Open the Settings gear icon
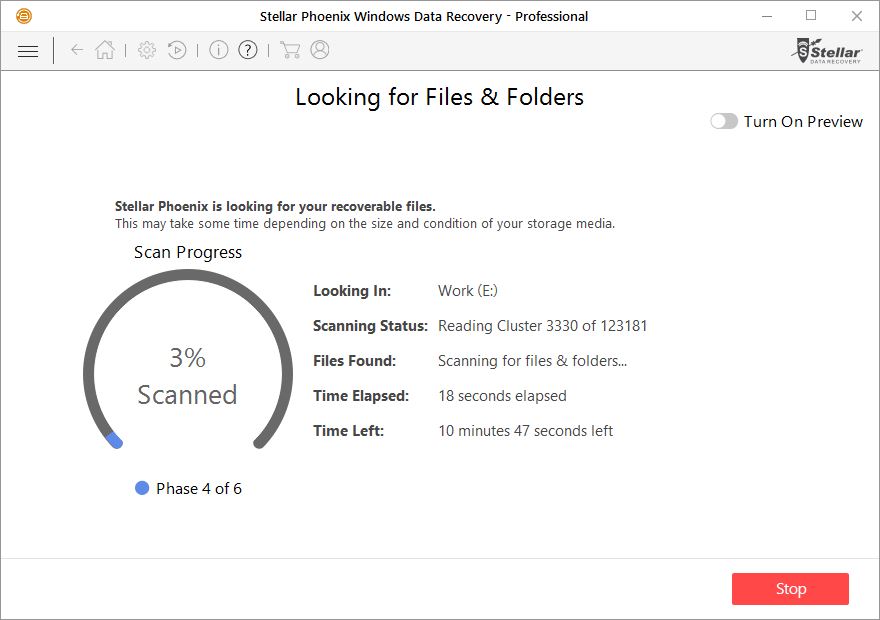The height and width of the screenshot is (620, 880). click(146, 49)
